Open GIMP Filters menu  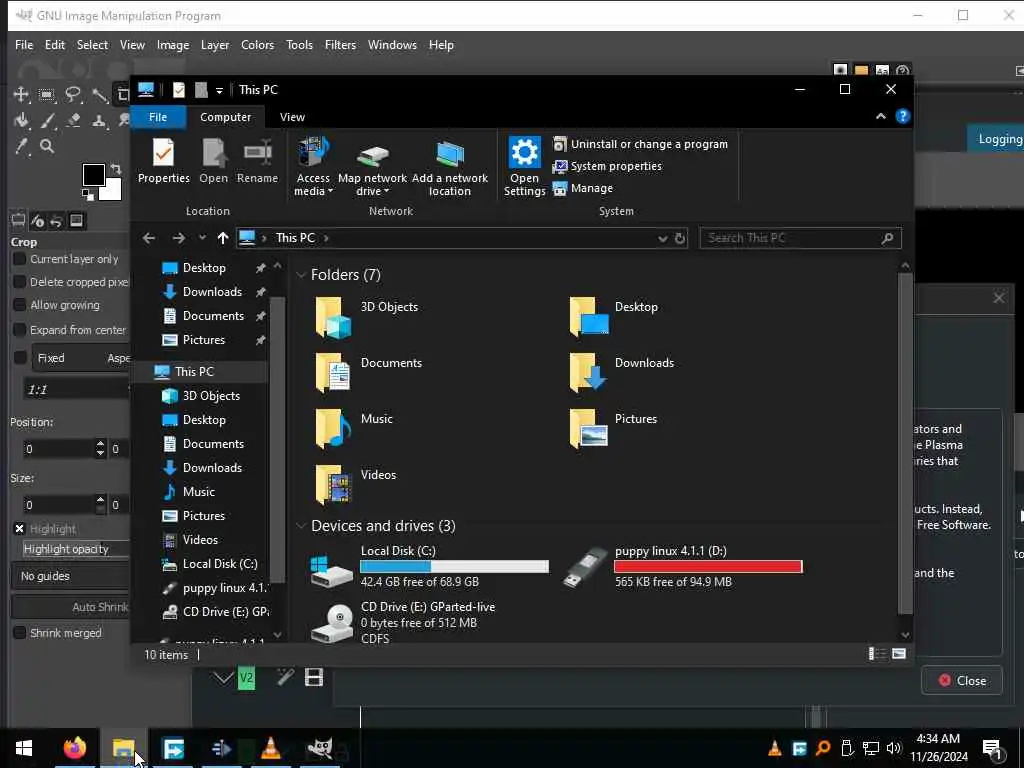(x=340, y=45)
